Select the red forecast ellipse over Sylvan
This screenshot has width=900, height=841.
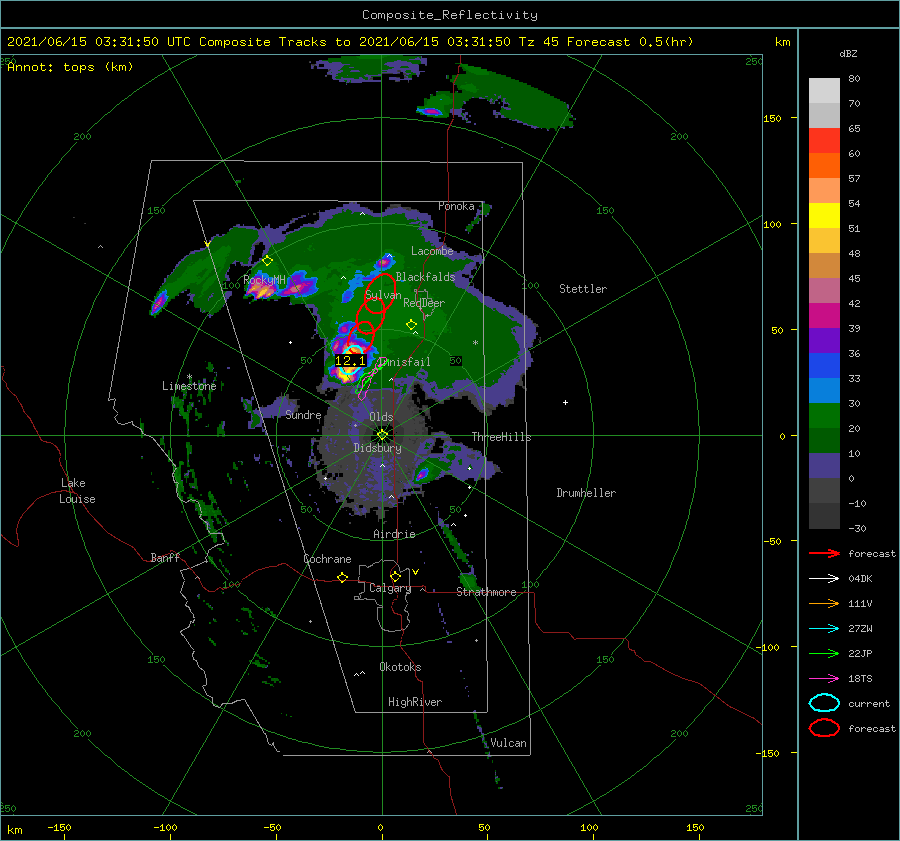click(381, 293)
